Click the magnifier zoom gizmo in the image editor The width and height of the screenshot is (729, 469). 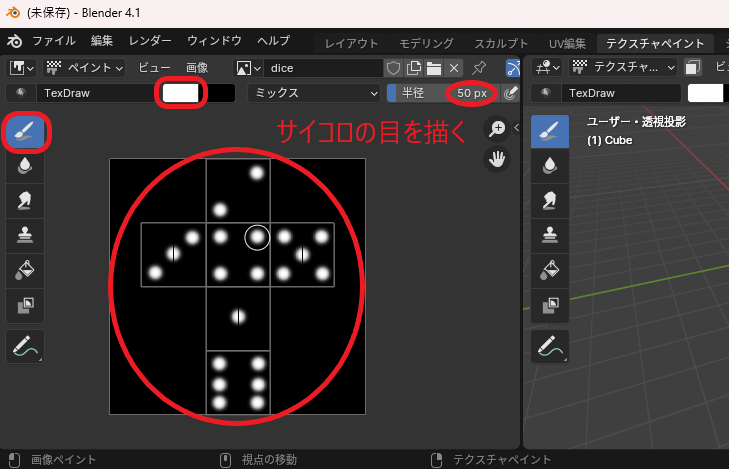point(497,128)
